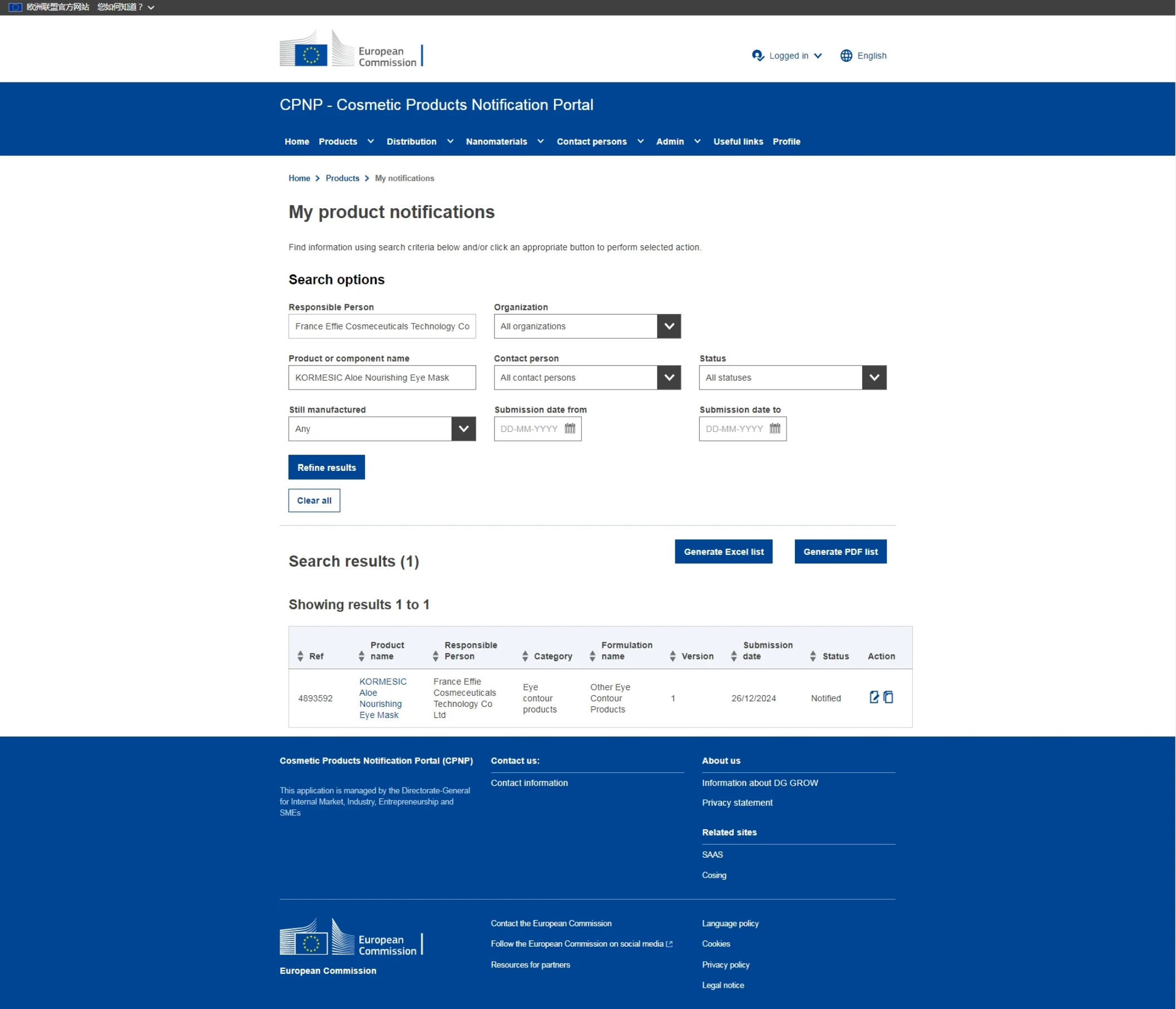Viewport: 1176px width, 1009px height.
Task: Expand the Organization dropdown
Action: (669, 327)
